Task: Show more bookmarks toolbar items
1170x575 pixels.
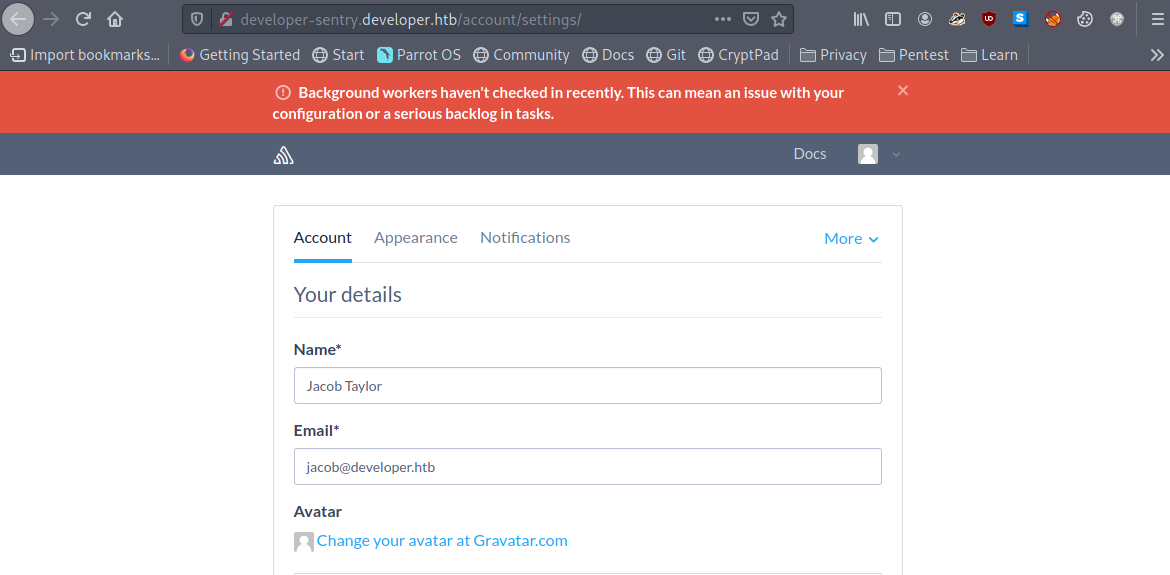Action: (1157, 55)
